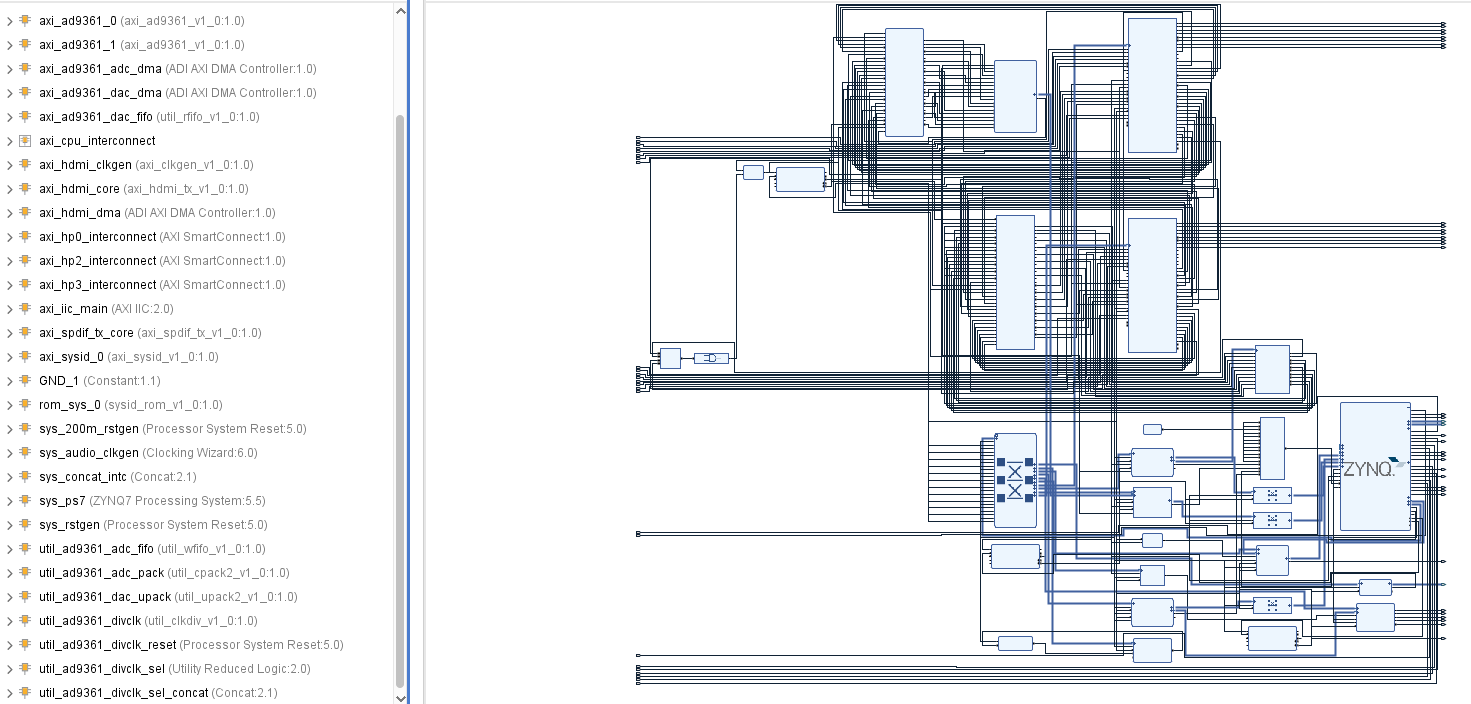
Task: Click the IP icon for rom_sys_0
Action: [24, 404]
